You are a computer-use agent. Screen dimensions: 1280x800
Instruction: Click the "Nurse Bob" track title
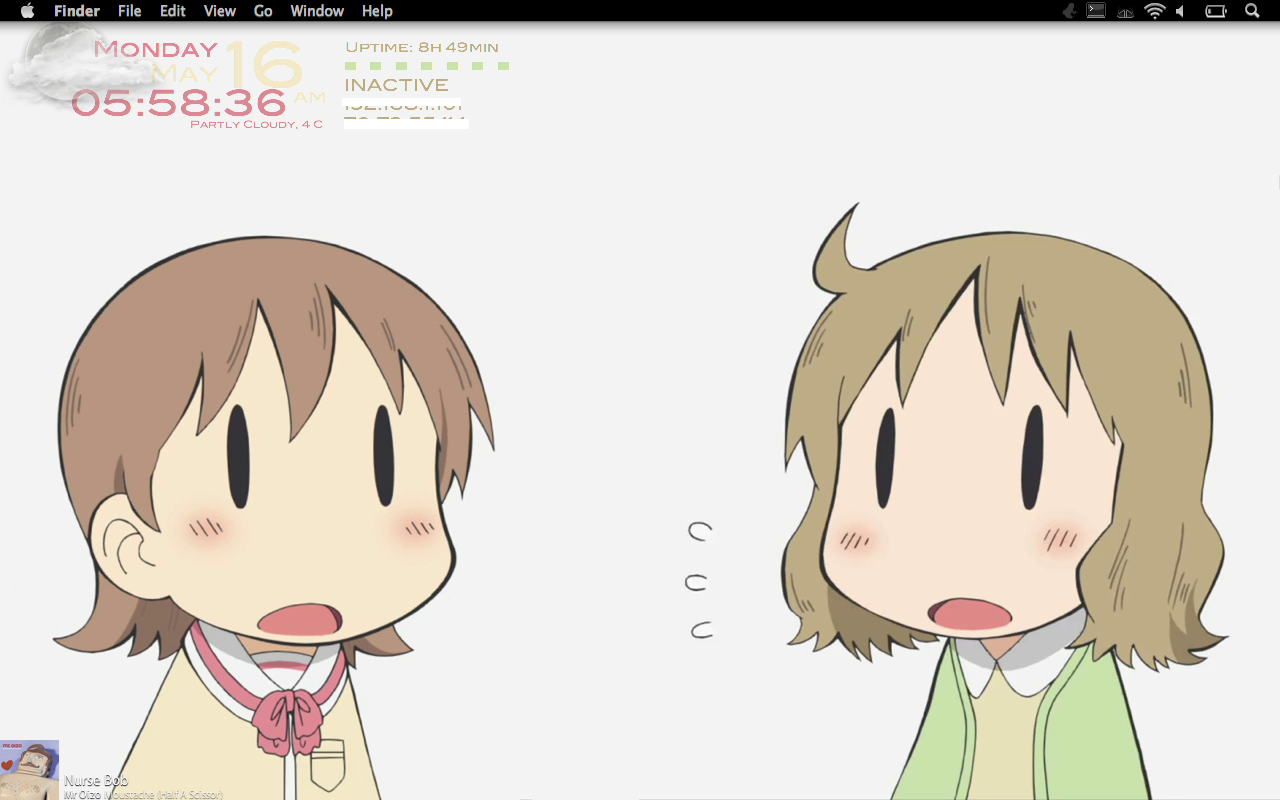click(96, 780)
